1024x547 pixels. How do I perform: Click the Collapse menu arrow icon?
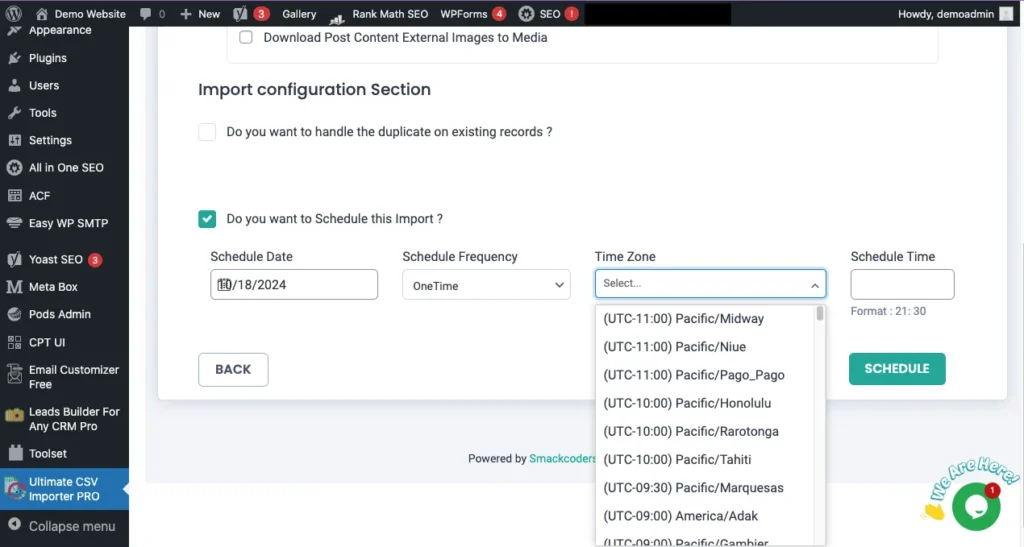coord(14,526)
